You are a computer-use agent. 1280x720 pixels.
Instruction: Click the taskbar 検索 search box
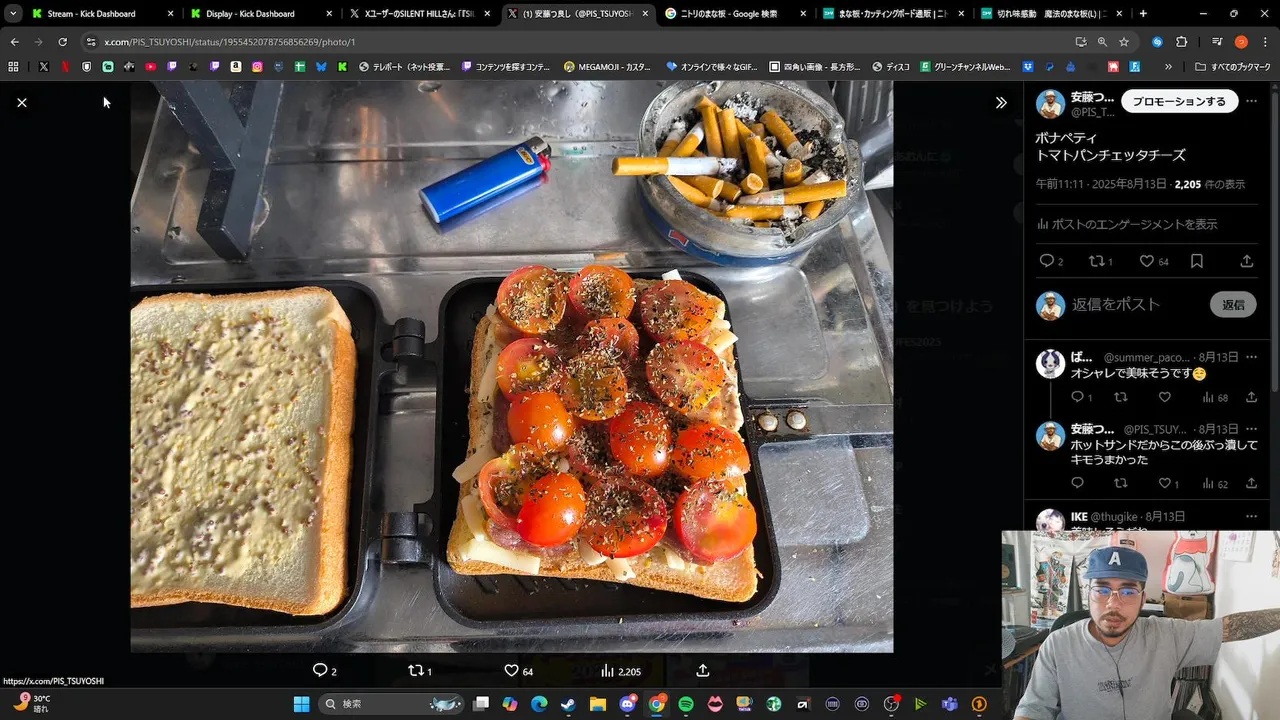click(x=393, y=704)
